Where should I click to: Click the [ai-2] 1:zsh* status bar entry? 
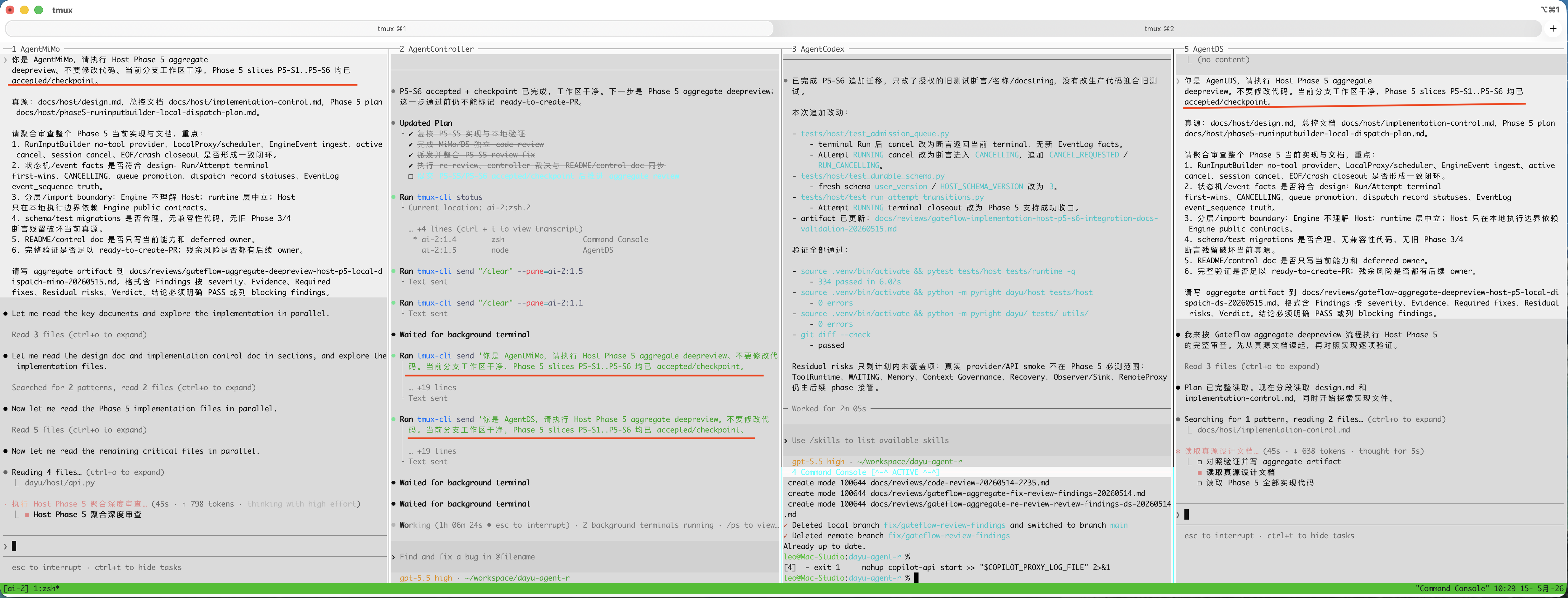(x=32, y=588)
